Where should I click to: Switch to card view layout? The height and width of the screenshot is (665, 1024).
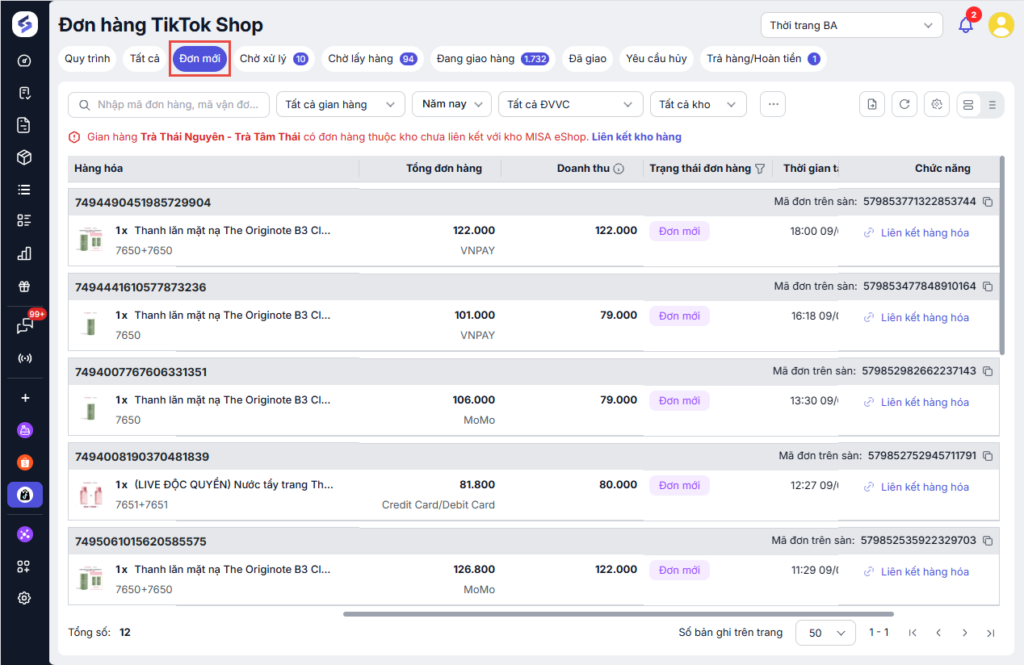[967, 104]
